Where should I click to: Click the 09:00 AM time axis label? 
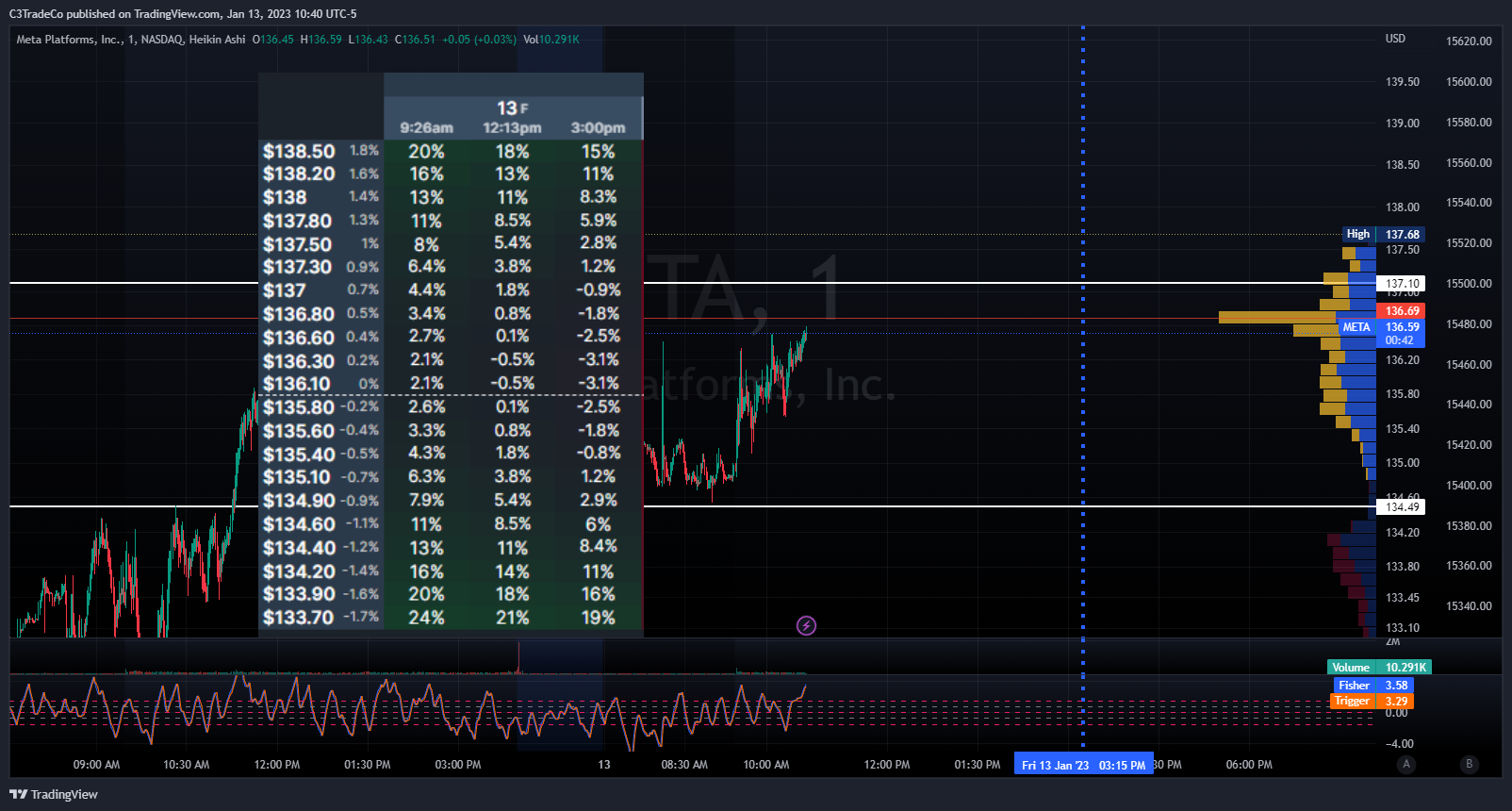point(96,765)
